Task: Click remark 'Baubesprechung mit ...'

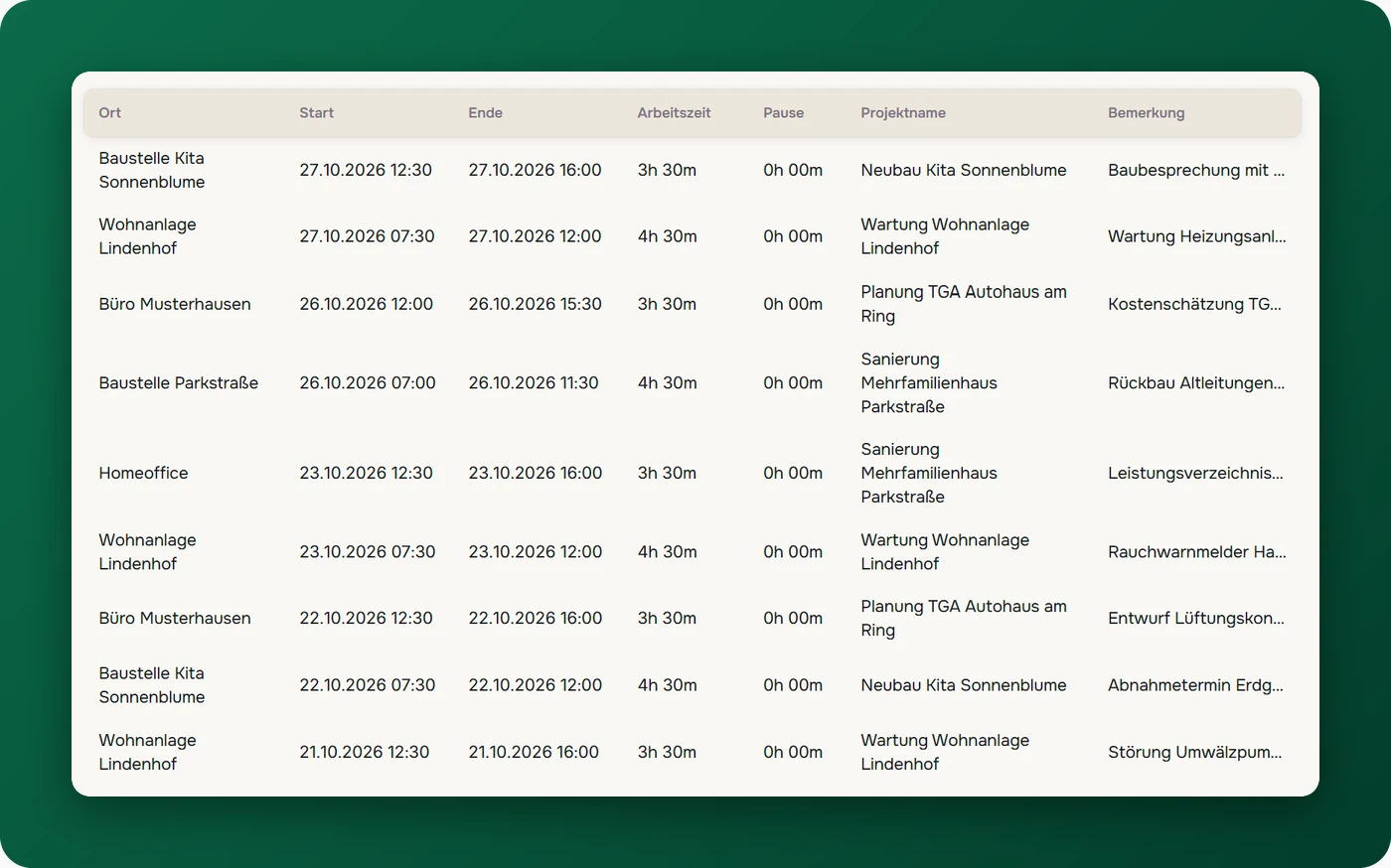Action: pyautogui.click(x=1196, y=170)
